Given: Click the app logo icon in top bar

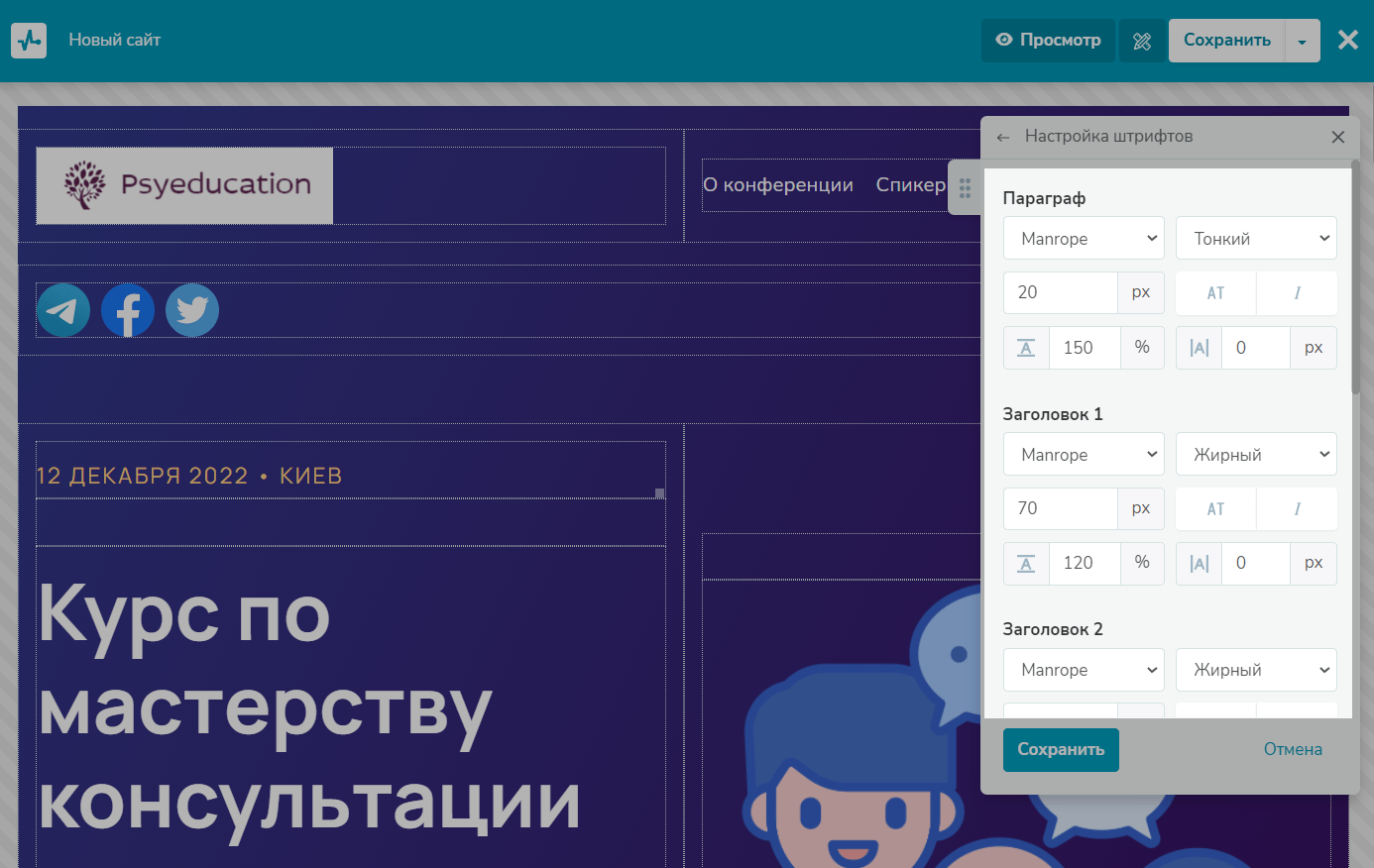Looking at the screenshot, I should pos(29,41).
